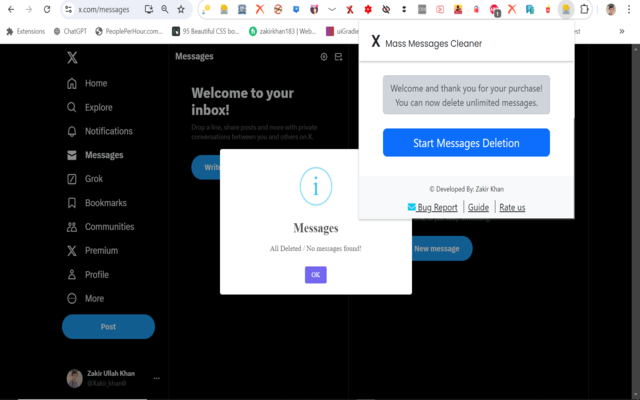Open the PeoplePerHour.com bookmark
The width and height of the screenshot is (640, 400).
point(129,31)
